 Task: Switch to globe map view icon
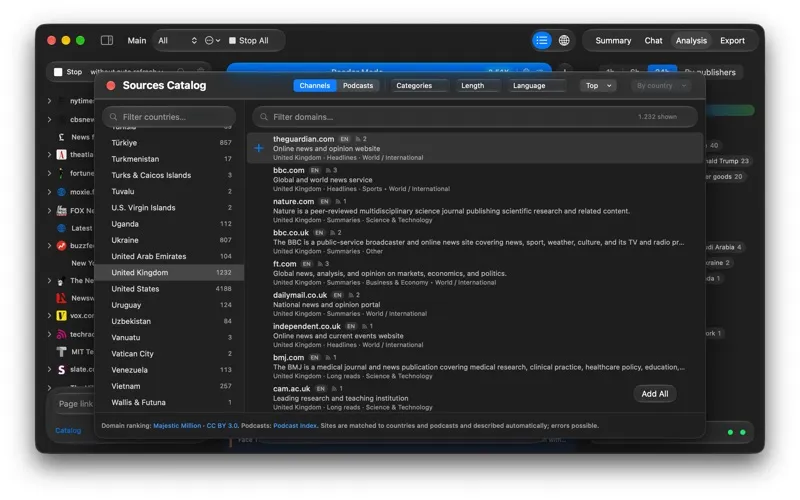click(564, 40)
